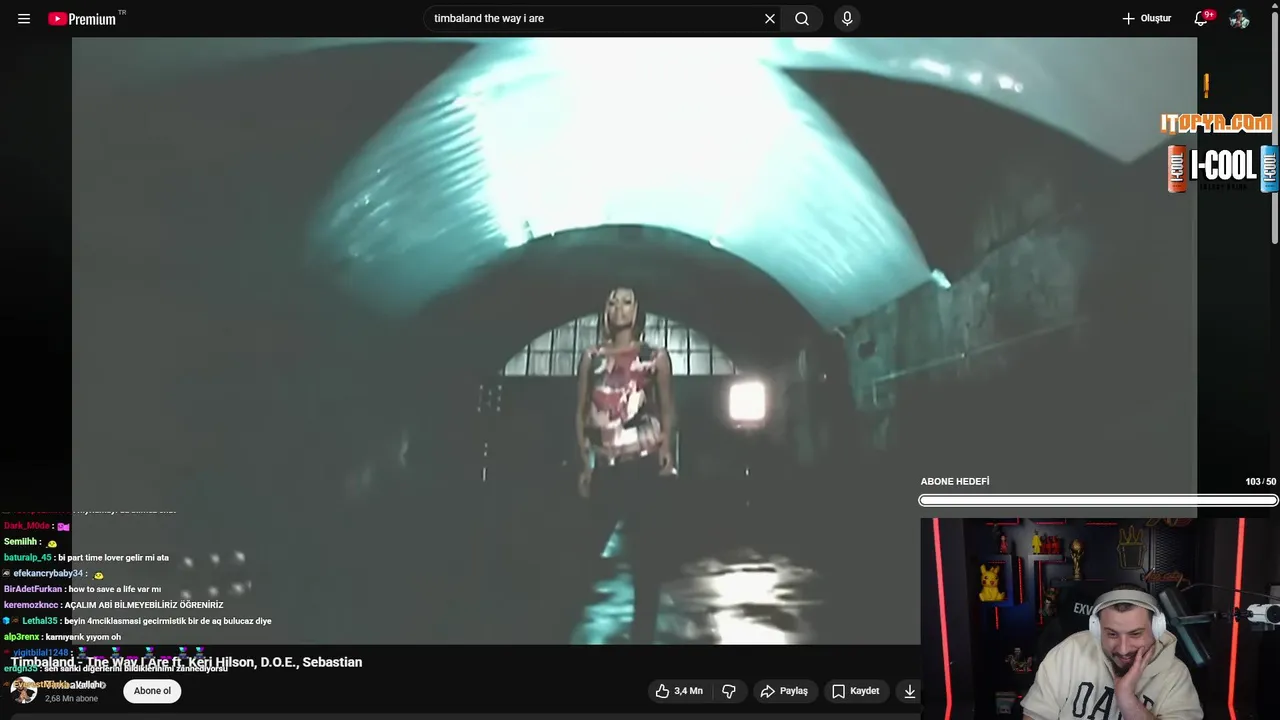This screenshot has width=1280, height=720.
Task: Click the ABONE HEDEFİ progress bar
Action: tap(1098, 500)
